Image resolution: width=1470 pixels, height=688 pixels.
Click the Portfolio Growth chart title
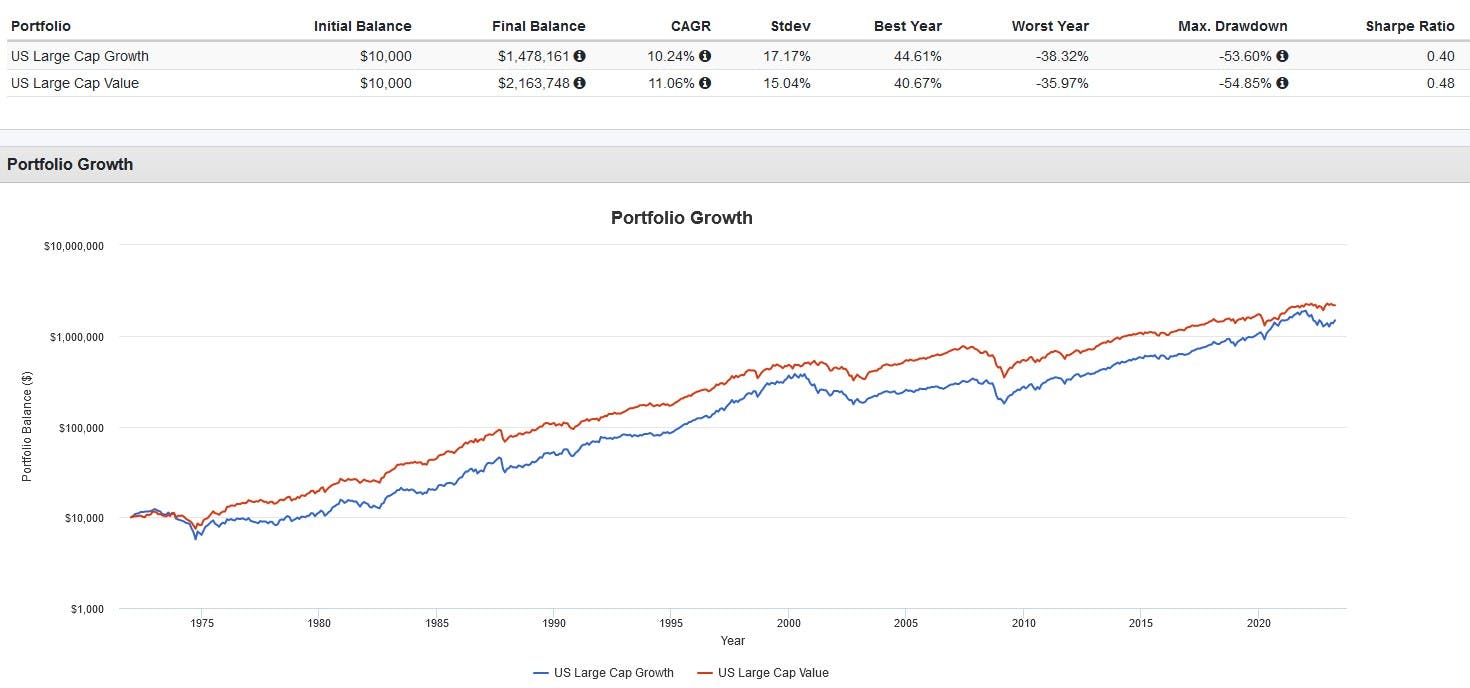coord(681,218)
